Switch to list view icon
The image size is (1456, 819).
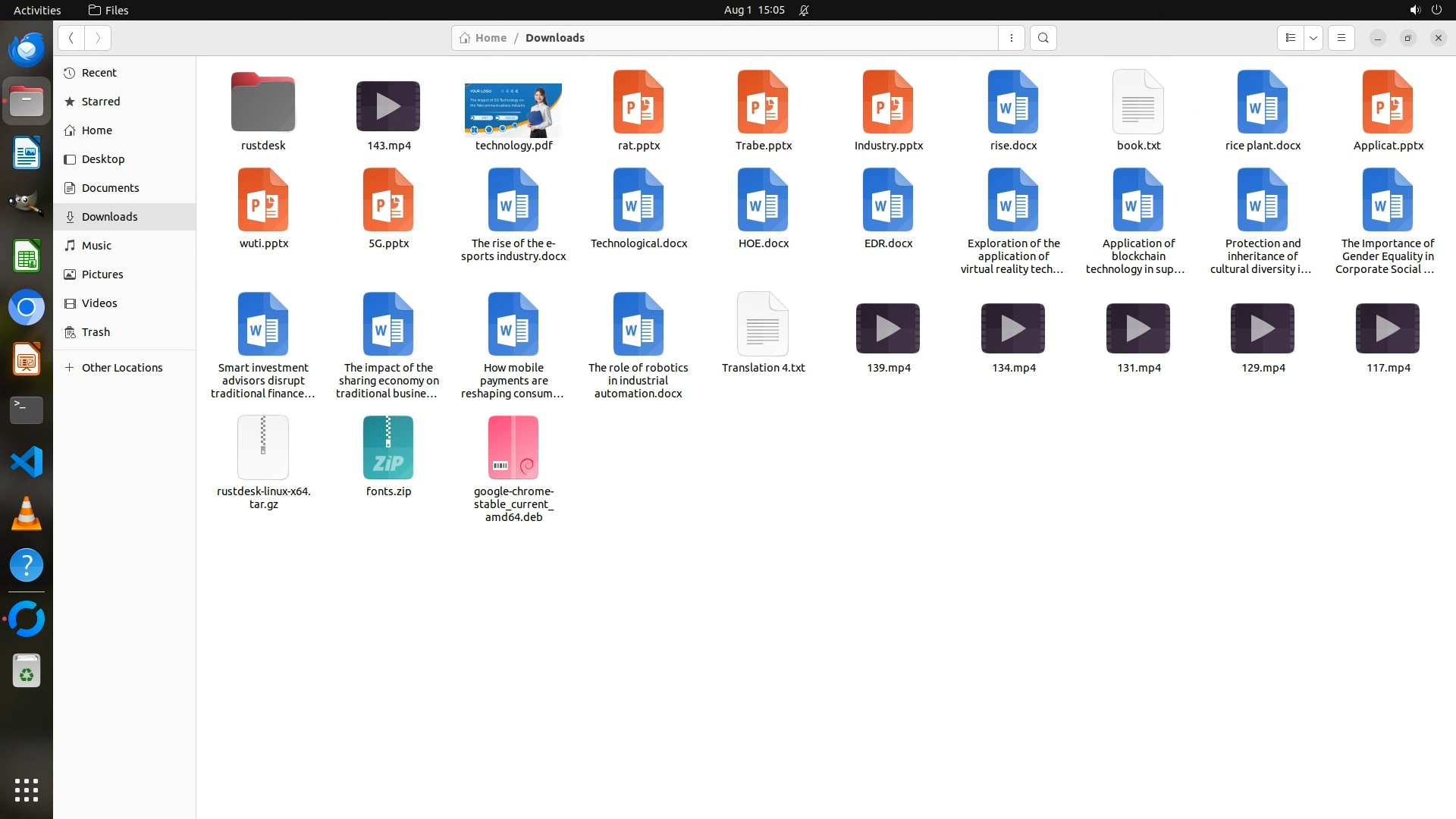[1290, 38]
